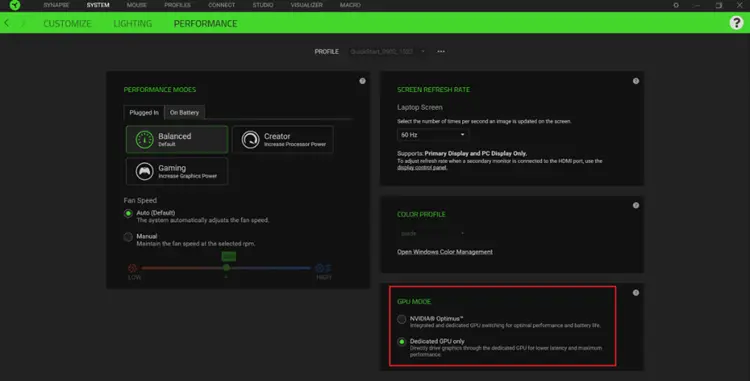Select NVIDIA Optimus GPU mode
750x381 pixels.
[401, 319]
